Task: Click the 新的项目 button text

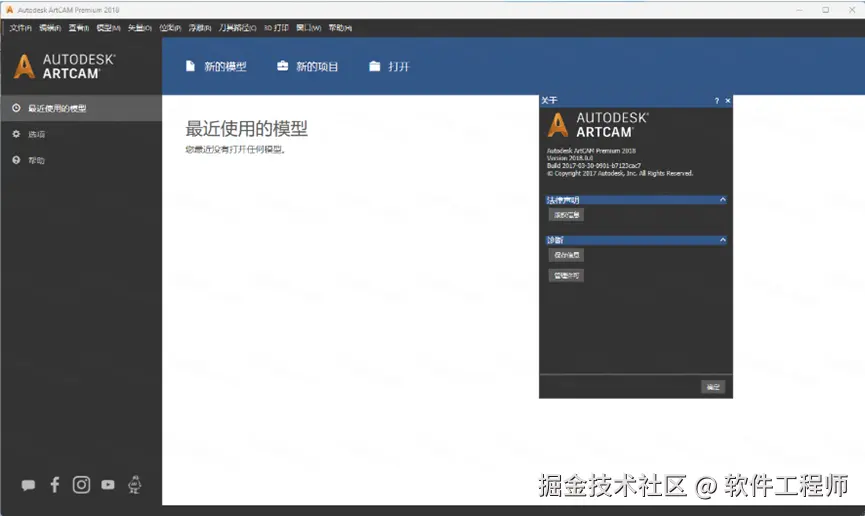Action: tap(317, 67)
